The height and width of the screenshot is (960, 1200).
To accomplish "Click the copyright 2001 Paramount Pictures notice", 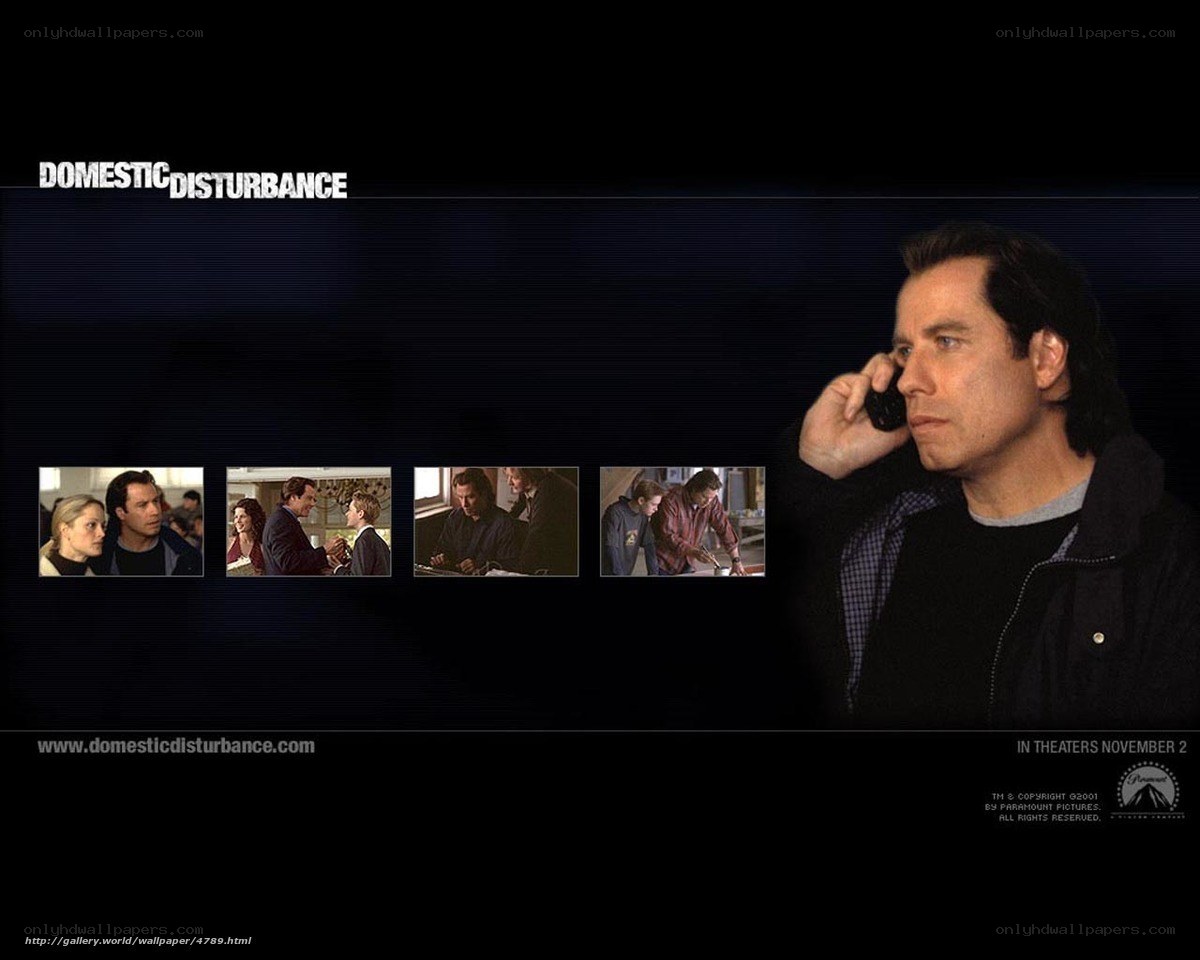I will point(1042,806).
